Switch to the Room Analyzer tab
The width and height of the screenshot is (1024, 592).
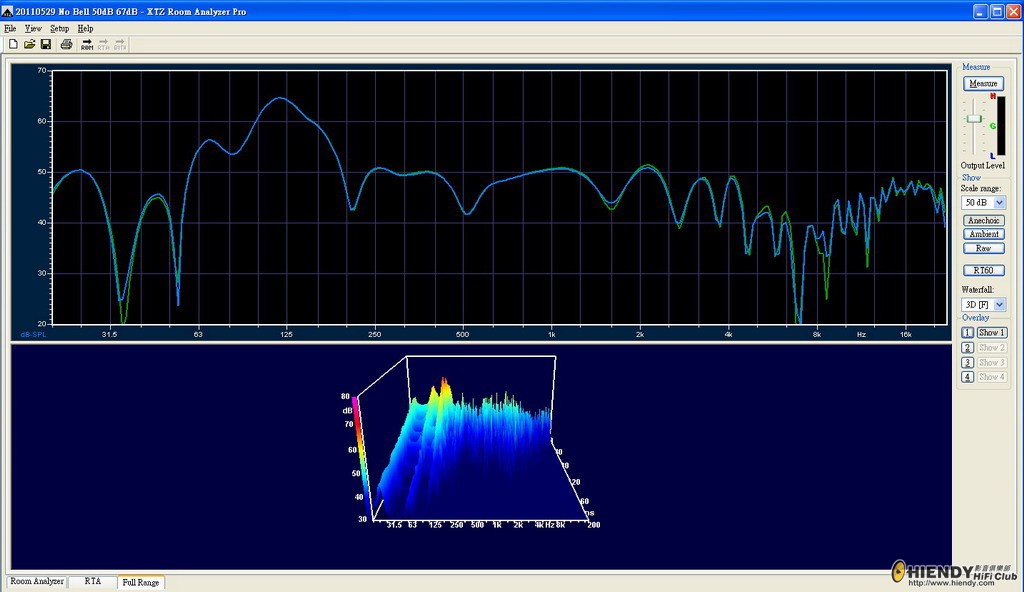[37, 582]
